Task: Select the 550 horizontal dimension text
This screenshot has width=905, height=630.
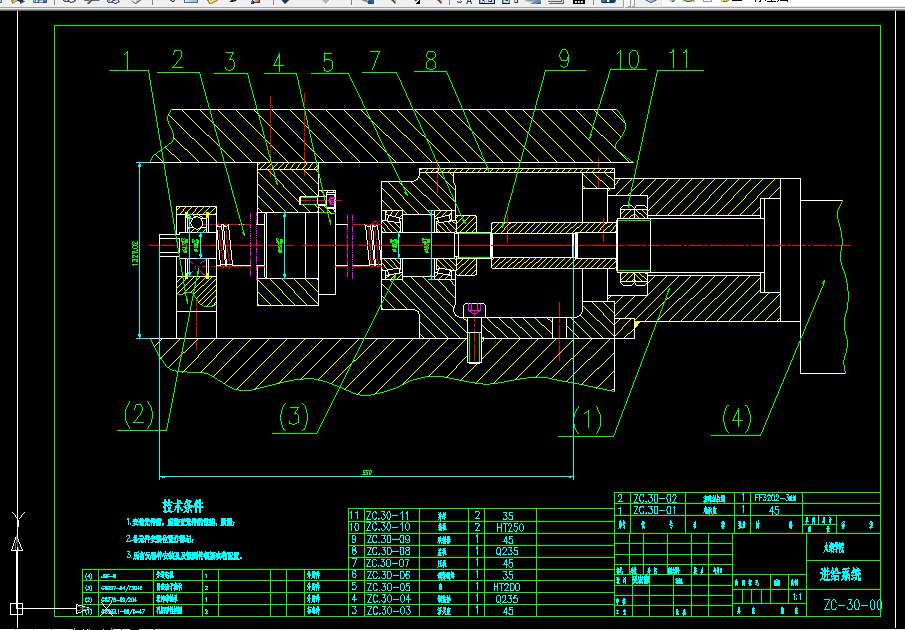Action: (367, 472)
